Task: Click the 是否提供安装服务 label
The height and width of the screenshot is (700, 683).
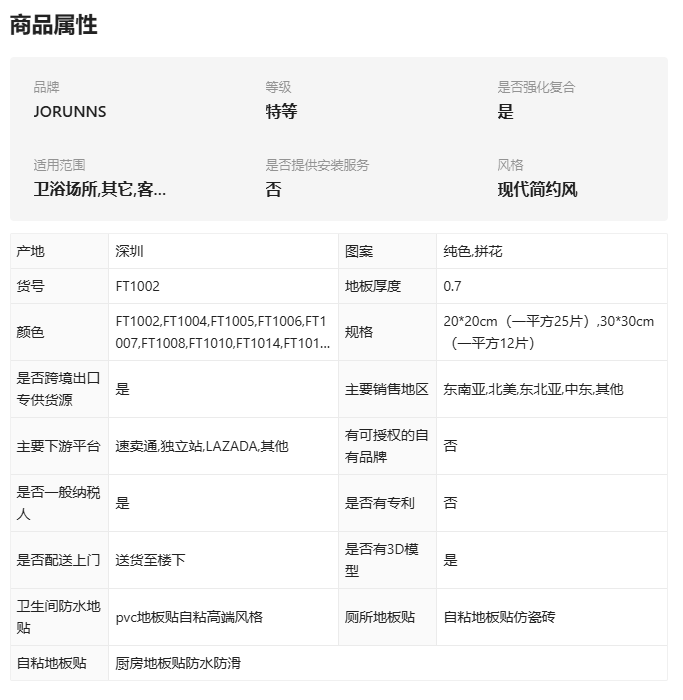Action: point(317,165)
